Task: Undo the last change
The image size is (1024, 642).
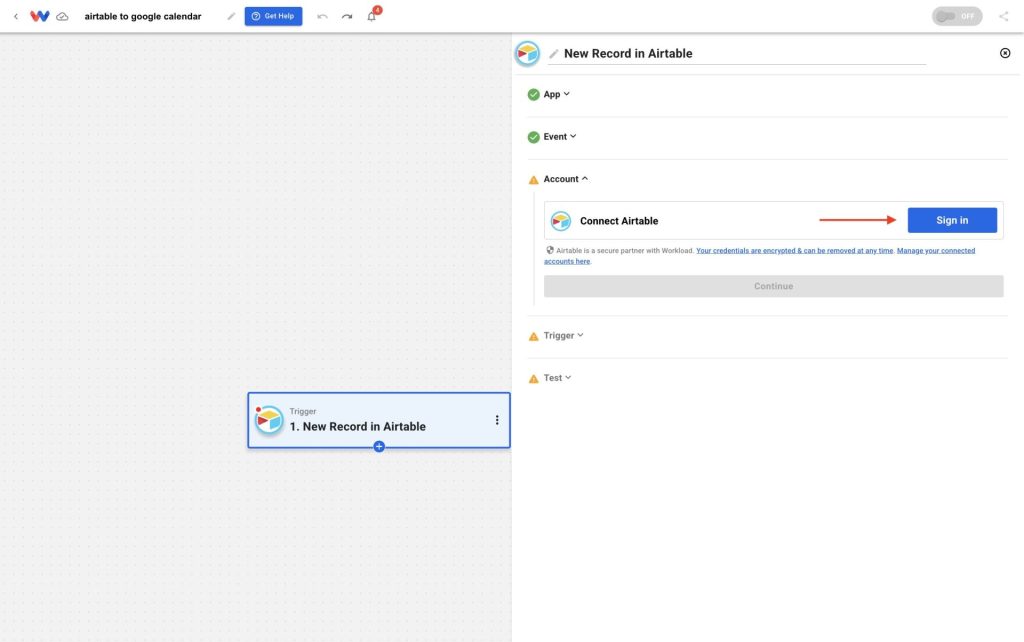Action: click(322, 16)
